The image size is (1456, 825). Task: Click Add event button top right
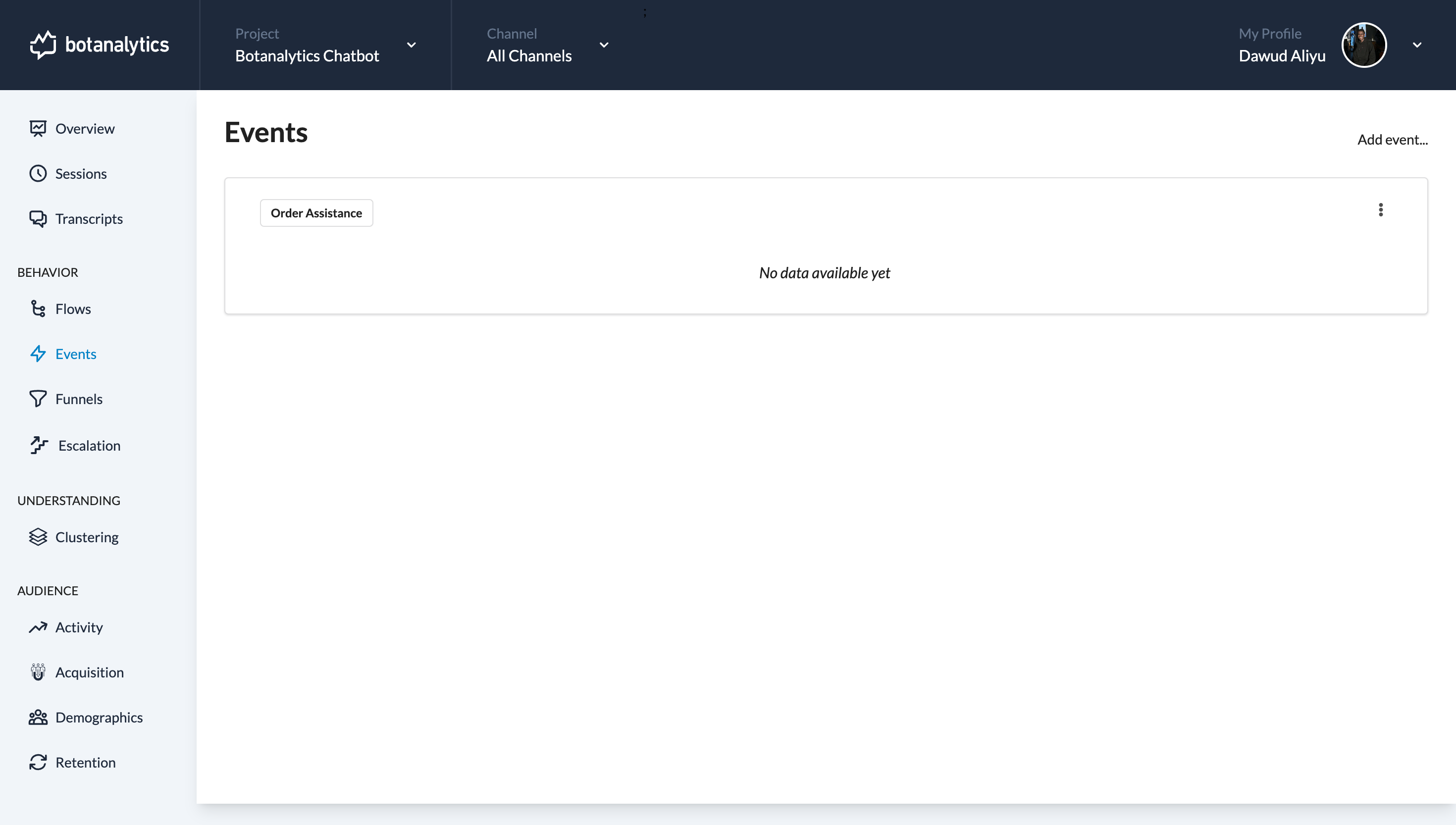click(1393, 138)
